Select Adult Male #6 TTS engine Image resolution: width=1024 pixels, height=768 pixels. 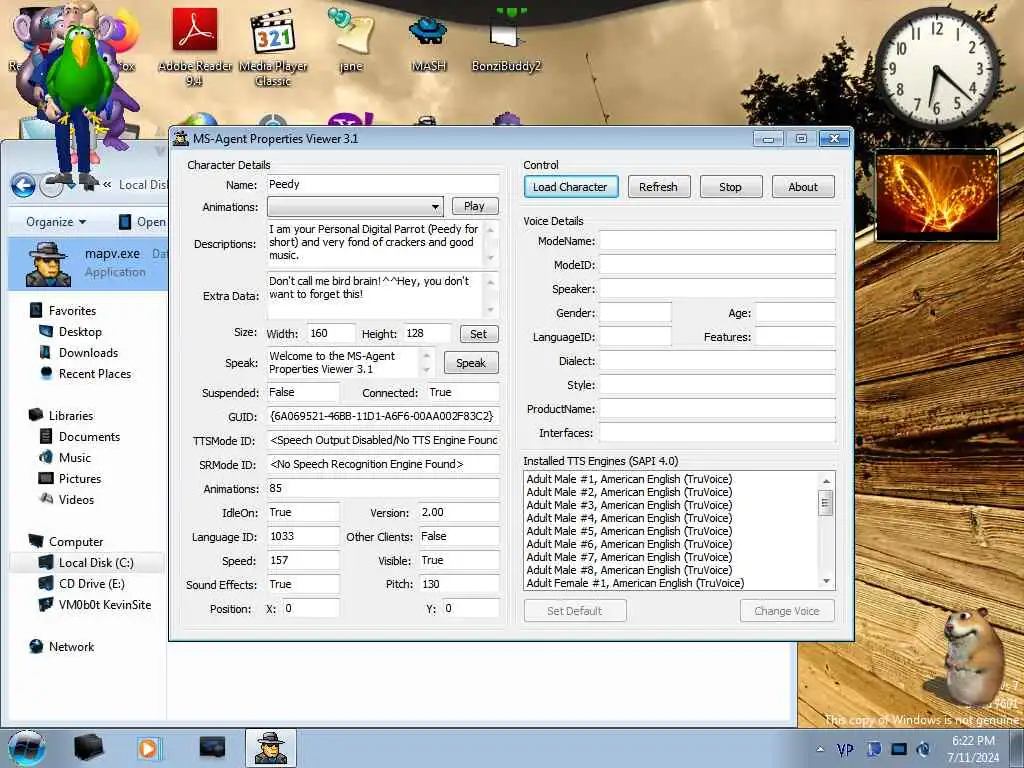tap(629, 544)
